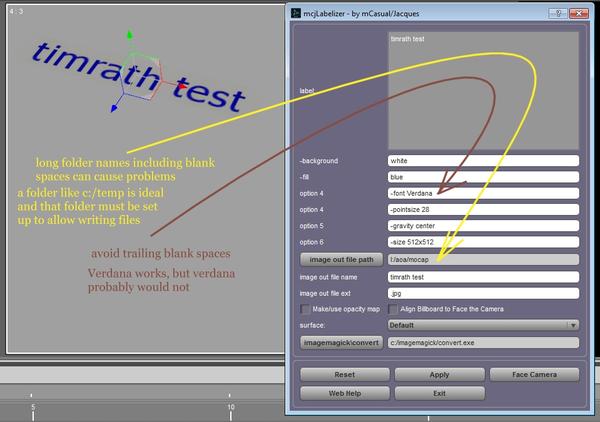600x422 pixels.
Task: Toggle Align Billboard to Face the Camera
Action: click(x=393, y=309)
